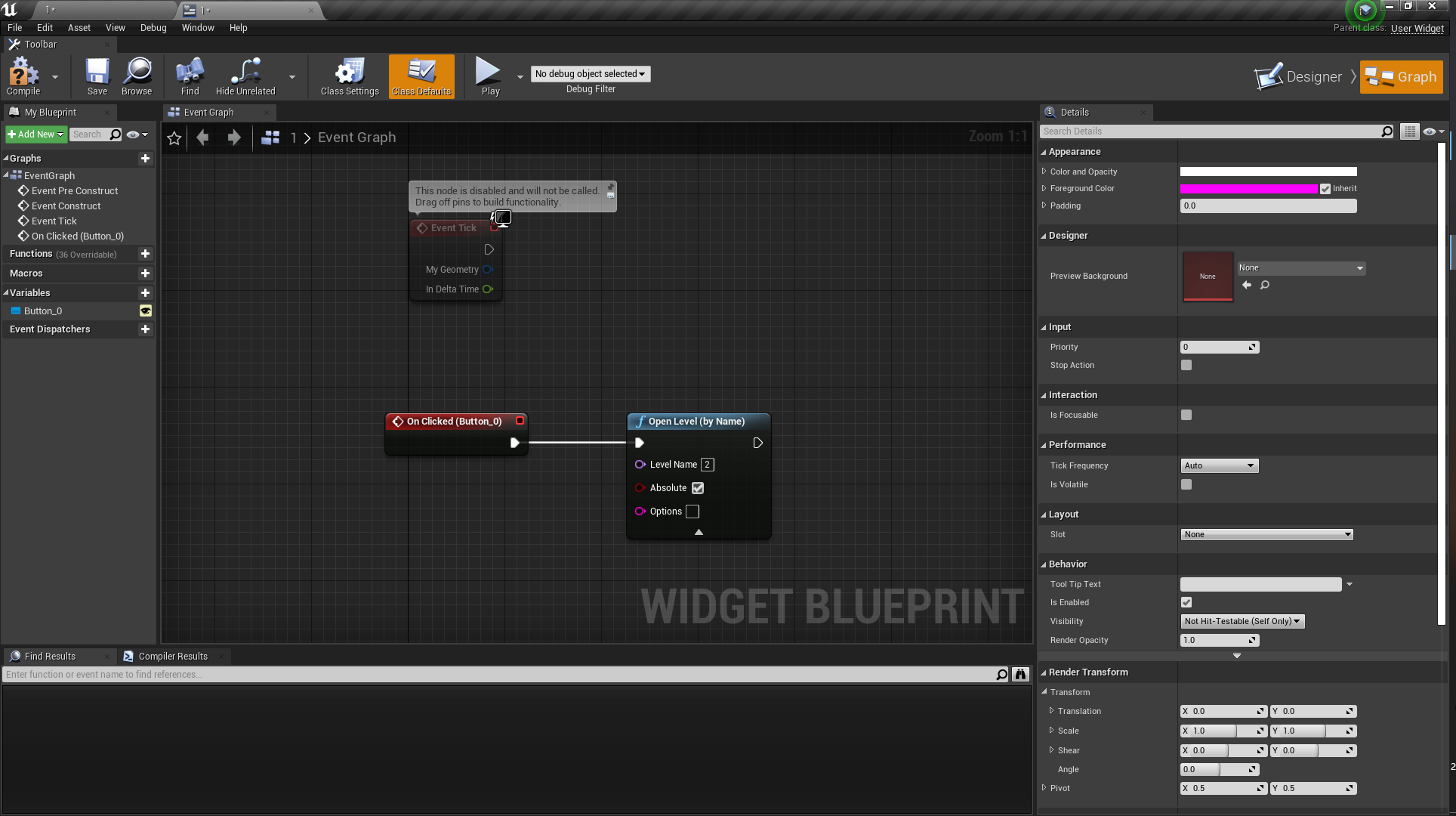Click the magenta Foreground Color swatch
Viewport: 1456px width, 816px height.
tap(1248, 188)
